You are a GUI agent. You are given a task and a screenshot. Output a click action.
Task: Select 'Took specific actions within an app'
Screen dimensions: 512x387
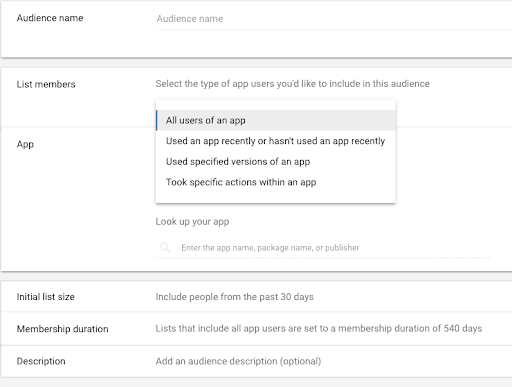[276, 182]
